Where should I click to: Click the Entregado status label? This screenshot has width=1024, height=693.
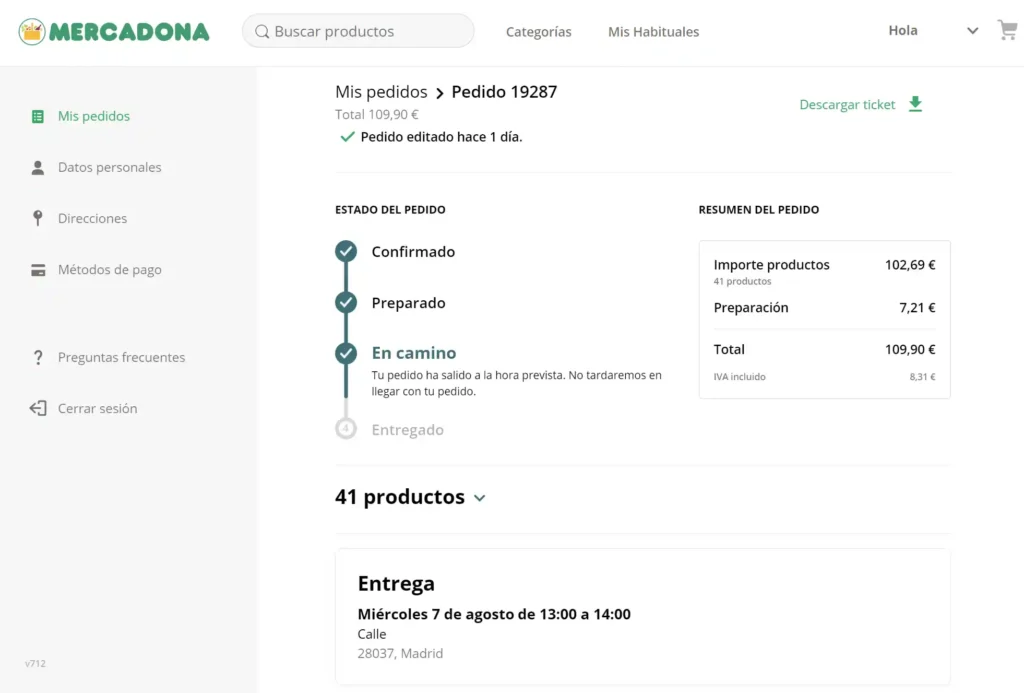[408, 430]
